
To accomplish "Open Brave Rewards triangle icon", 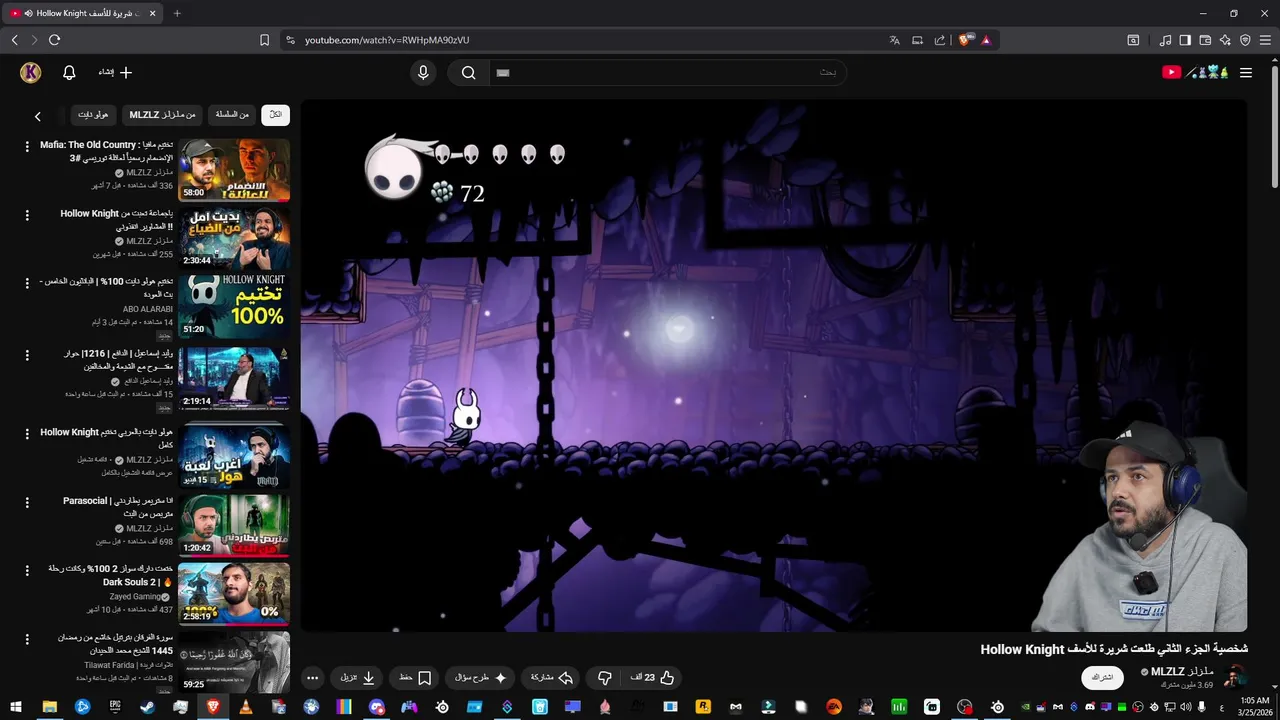I will [x=986, y=40].
